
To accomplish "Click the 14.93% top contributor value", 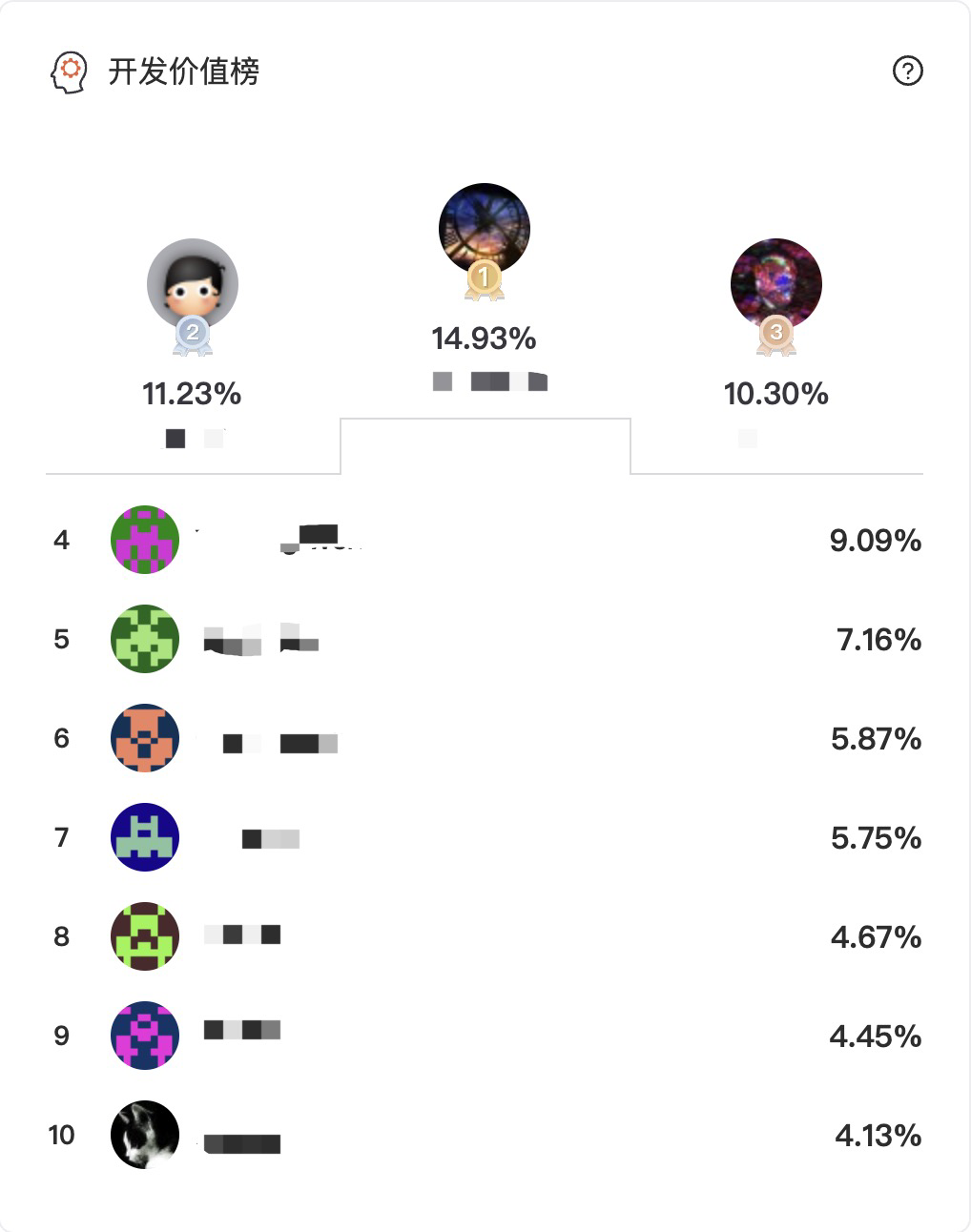I will coord(484,339).
